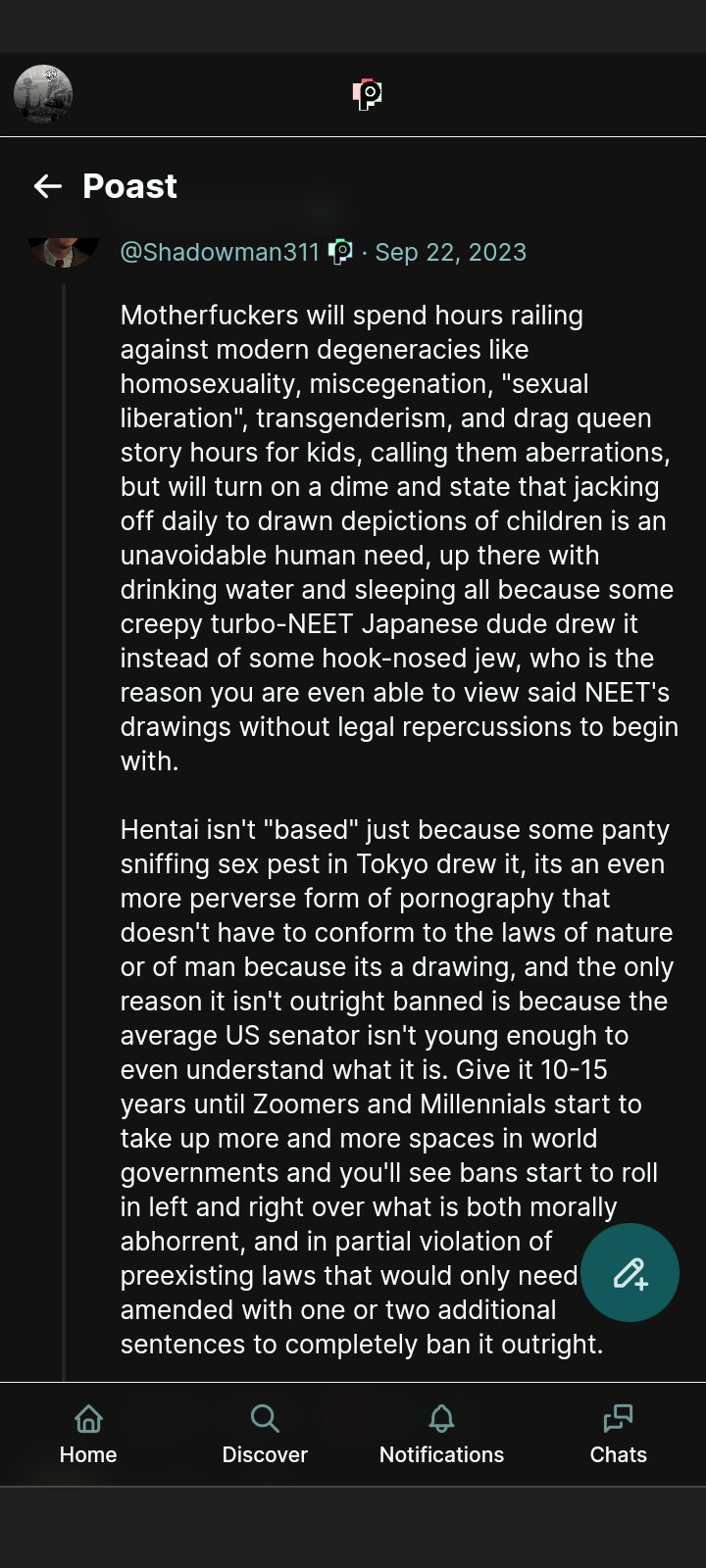The image size is (706, 1568).
Task: Open the @Shadowman311 profile link
Action: click(x=220, y=252)
